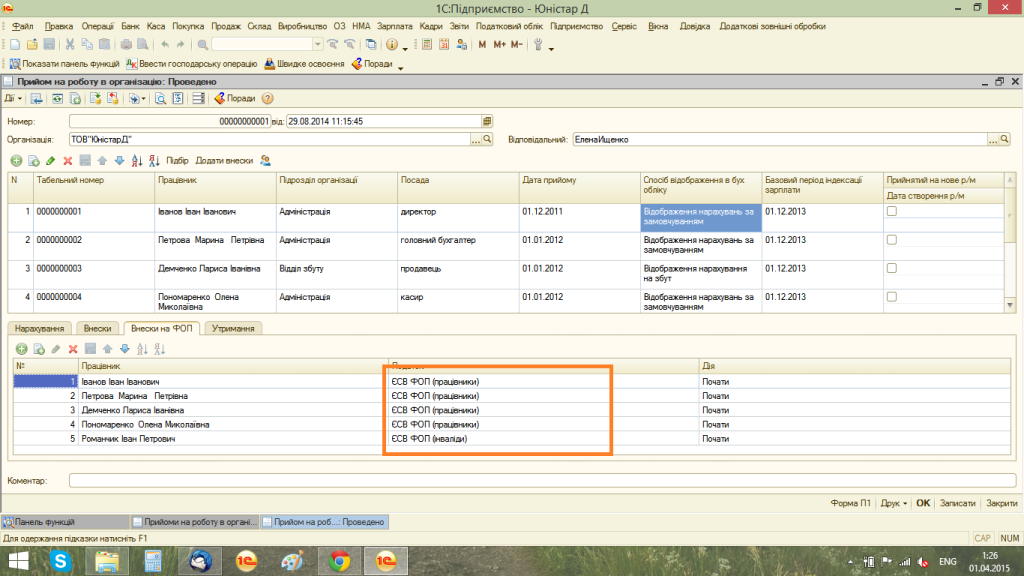Click into the Коментар input field
The image size is (1024, 576).
point(543,481)
